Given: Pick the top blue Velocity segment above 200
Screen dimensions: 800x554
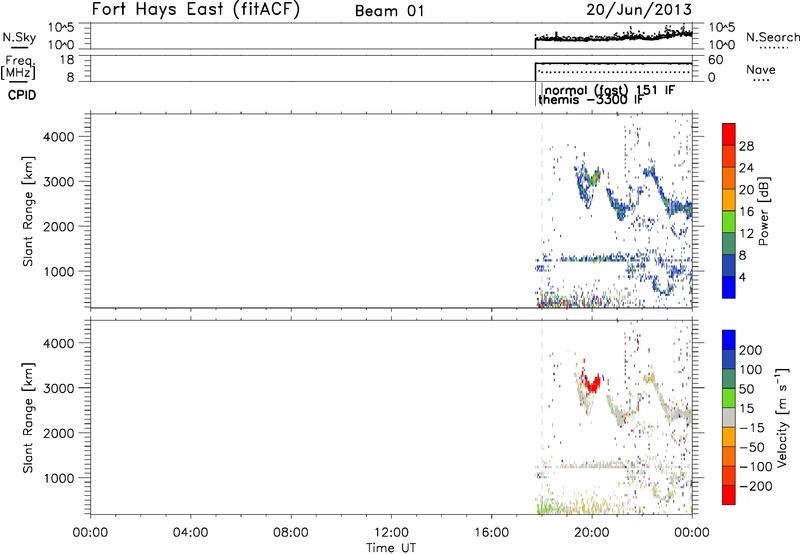Looking at the screenshot, I should 729,340.
